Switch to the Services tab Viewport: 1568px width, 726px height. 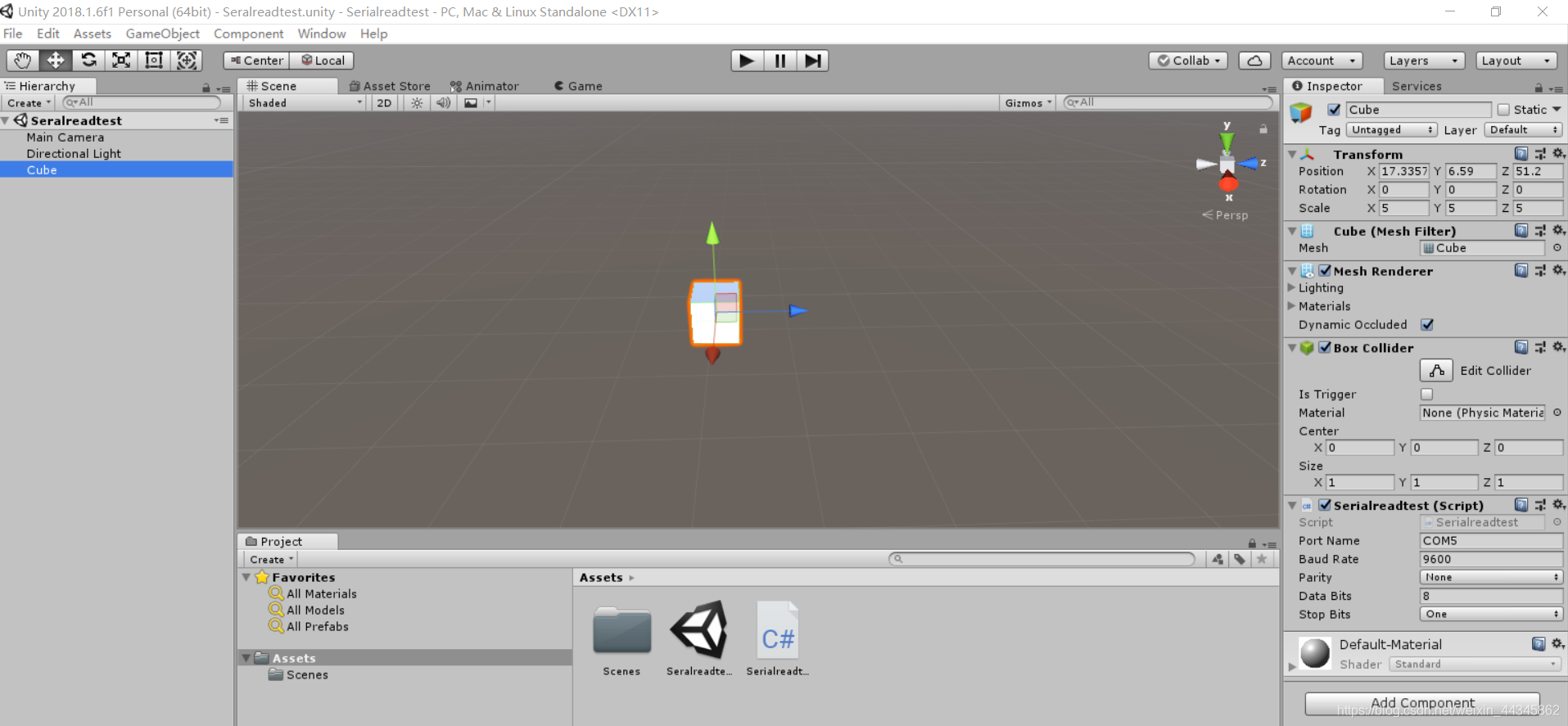pos(1417,86)
